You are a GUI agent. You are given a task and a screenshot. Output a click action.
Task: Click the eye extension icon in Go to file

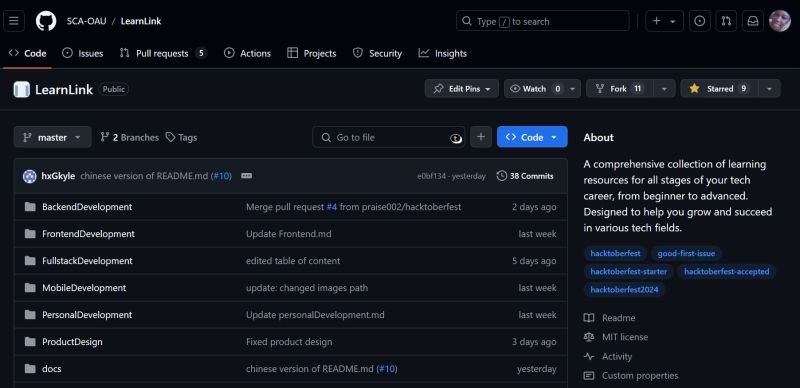(x=456, y=138)
